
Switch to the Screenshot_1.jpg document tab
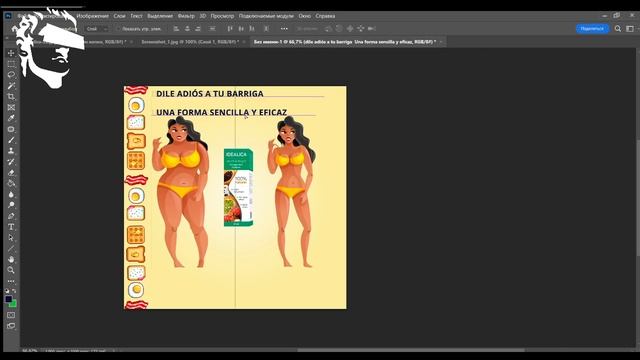point(190,42)
